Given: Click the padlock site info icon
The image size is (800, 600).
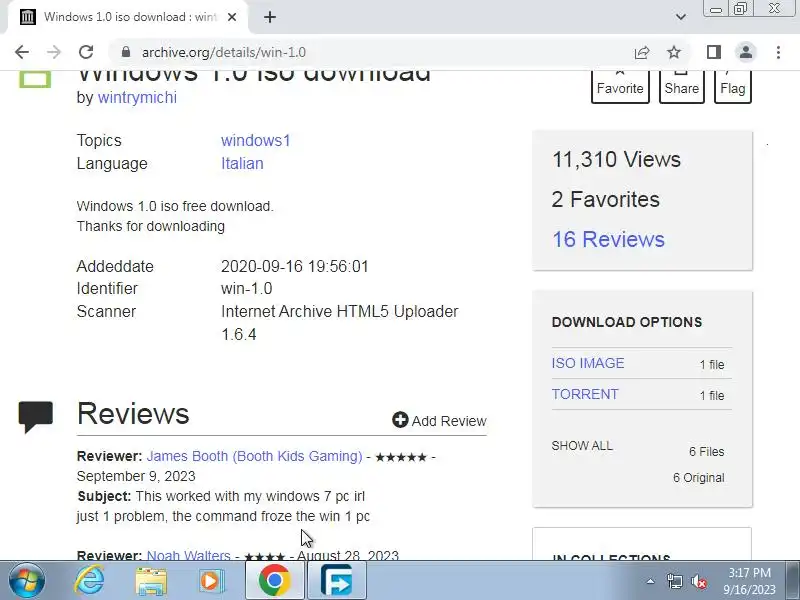Looking at the screenshot, I should pyautogui.click(x=126, y=52).
